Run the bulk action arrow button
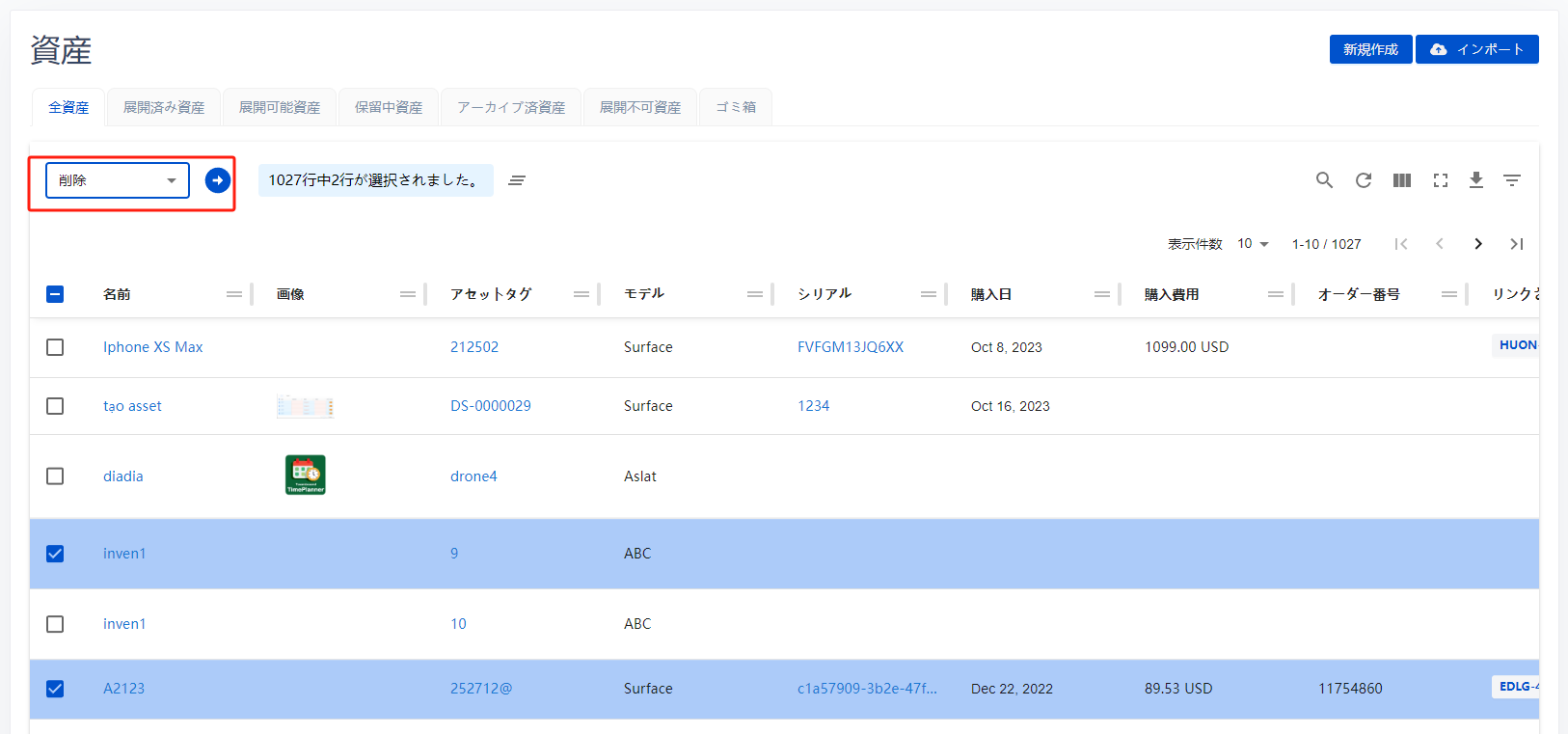This screenshot has width=1568, height=734. (218, 180)
